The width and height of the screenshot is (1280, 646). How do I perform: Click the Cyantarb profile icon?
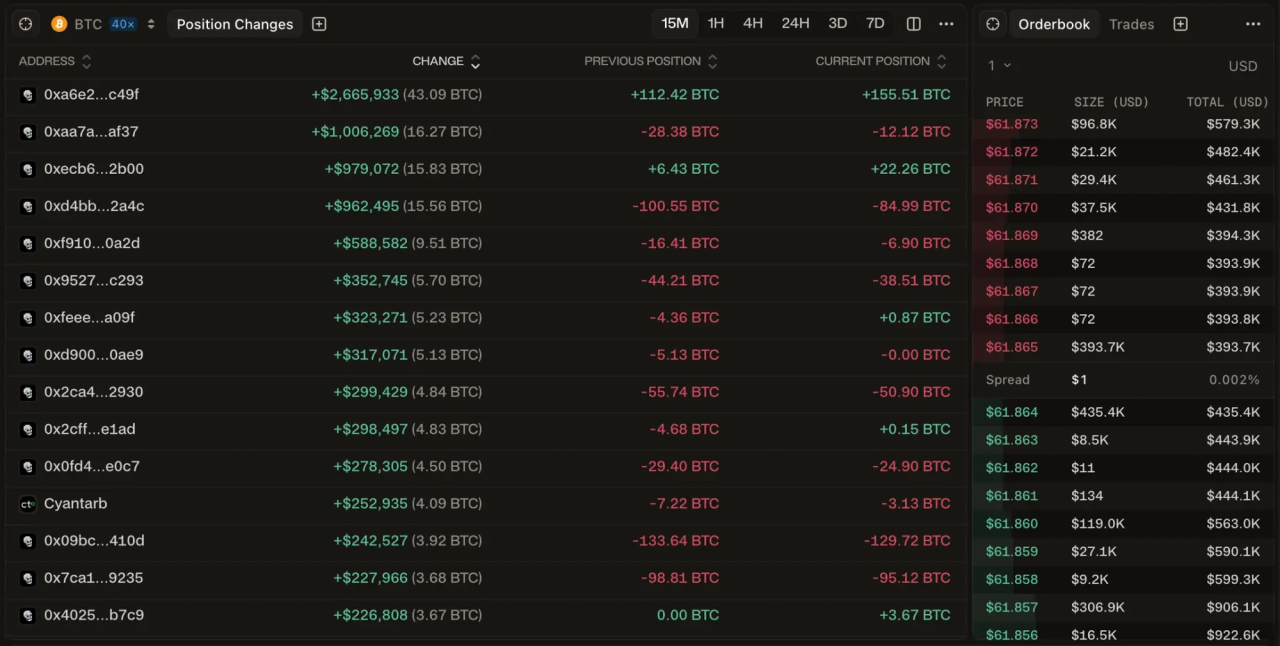28,504
